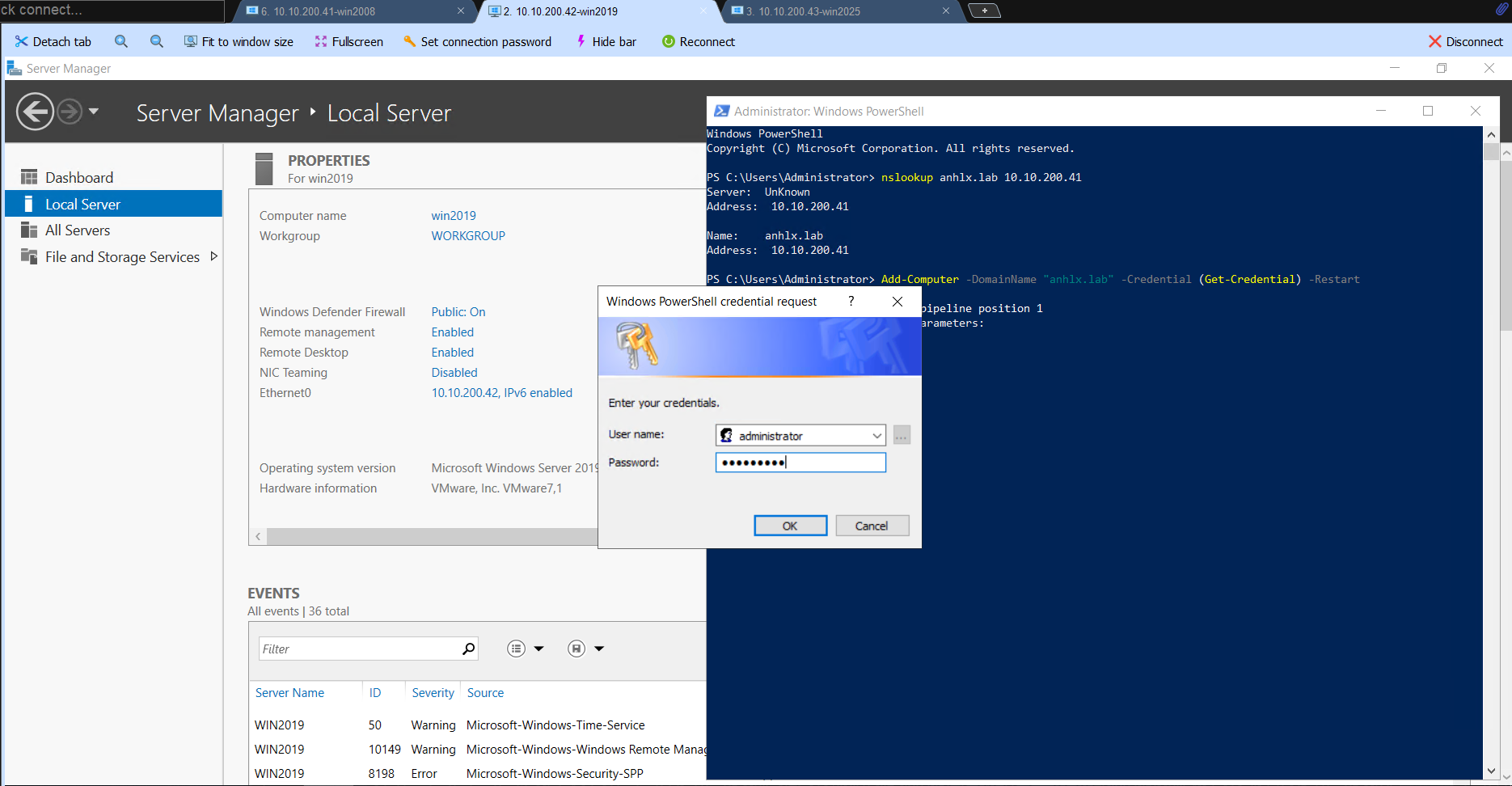
Task: Click the events filter search icon
Action: click(468, 649)
